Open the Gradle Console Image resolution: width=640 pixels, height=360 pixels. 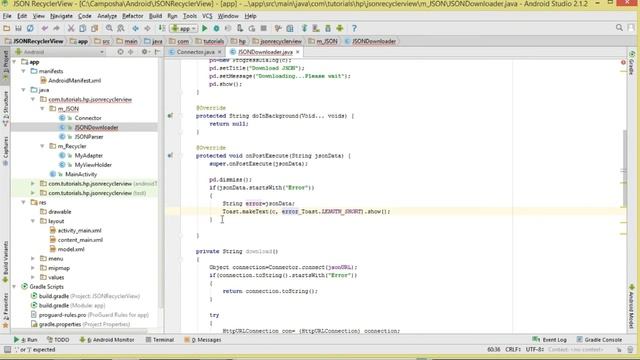point(599,340)
